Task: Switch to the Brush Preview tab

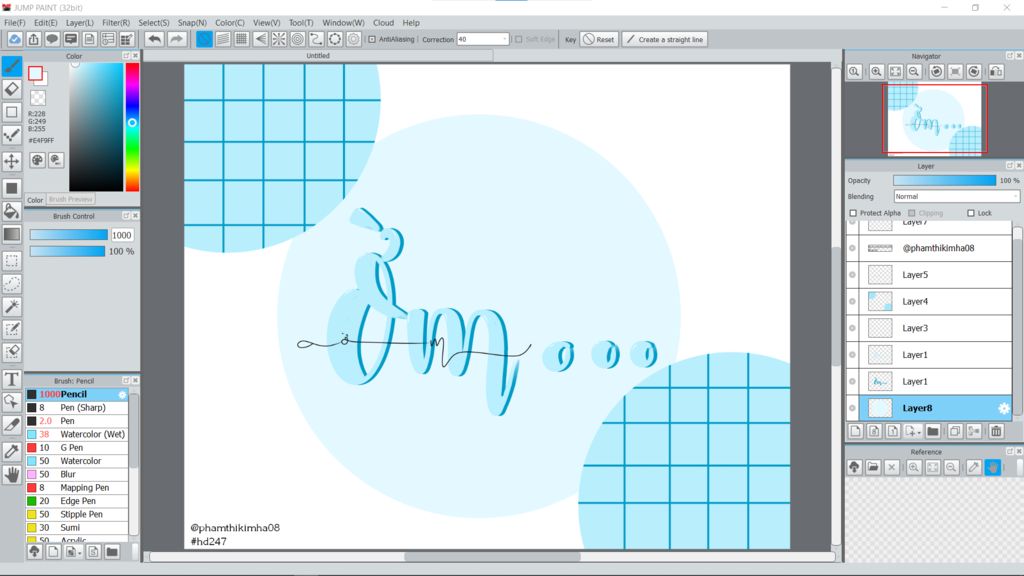Action: tap(71, 199)
